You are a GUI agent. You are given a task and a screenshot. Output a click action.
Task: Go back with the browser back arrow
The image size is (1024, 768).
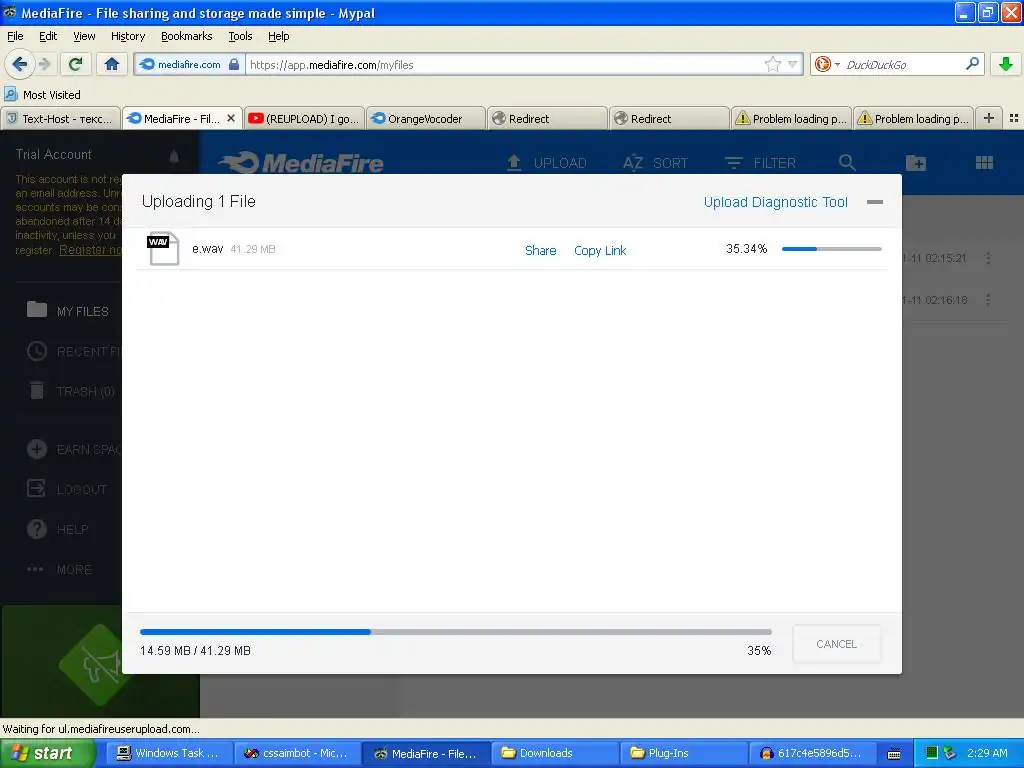click(19, 64)
